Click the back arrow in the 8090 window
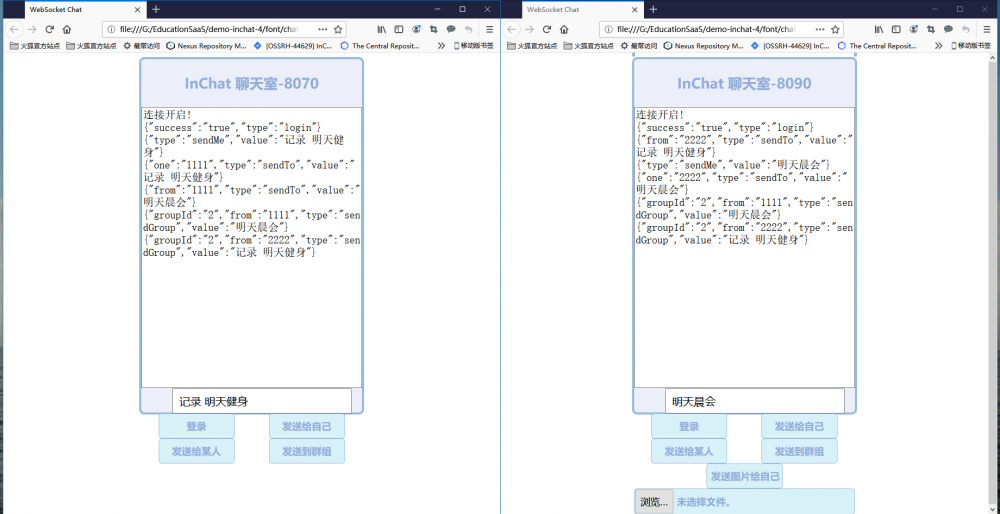Screen dimensions: 1000x514 pos(511,29)
